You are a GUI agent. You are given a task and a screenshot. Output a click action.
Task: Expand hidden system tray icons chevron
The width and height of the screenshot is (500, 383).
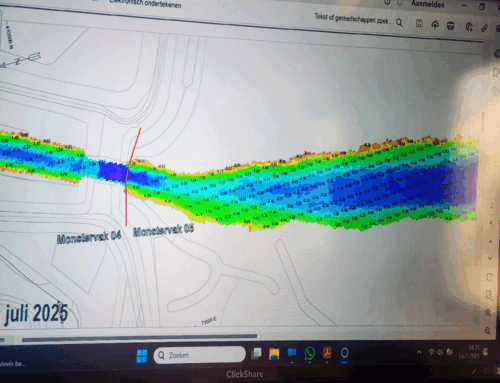[419, 352]
